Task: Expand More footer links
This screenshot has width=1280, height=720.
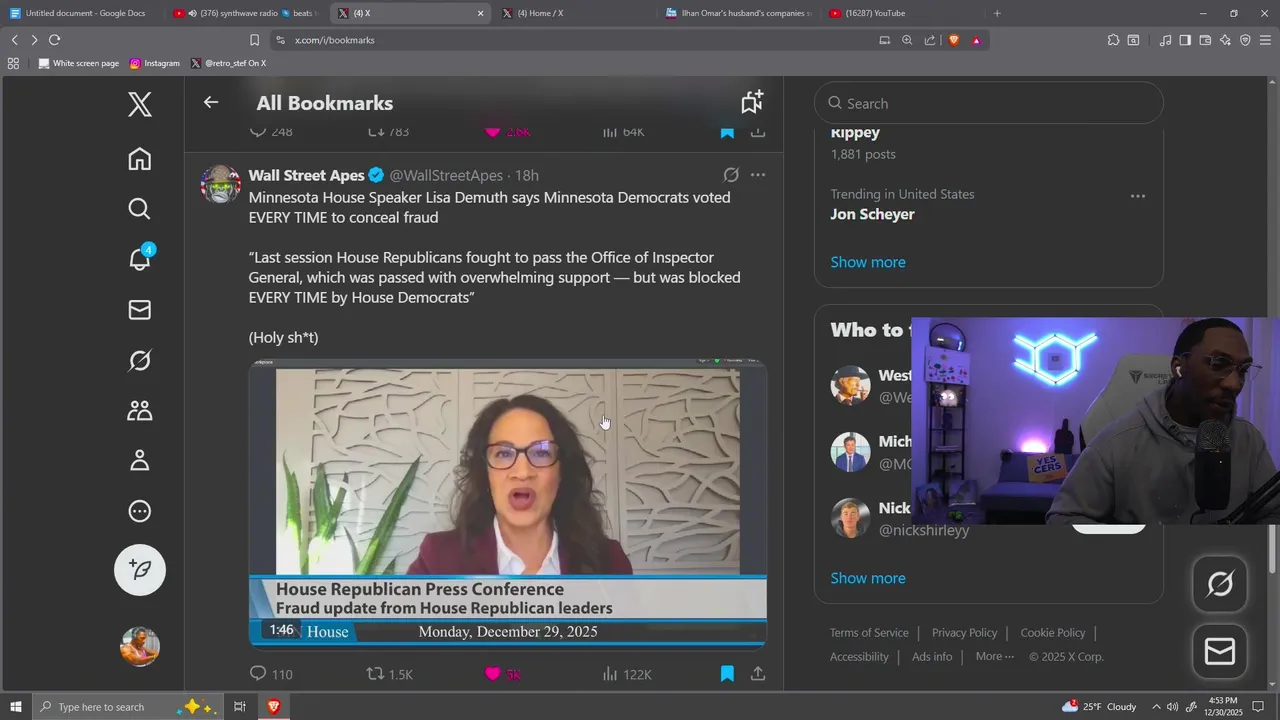Action: tap(994, 656)
